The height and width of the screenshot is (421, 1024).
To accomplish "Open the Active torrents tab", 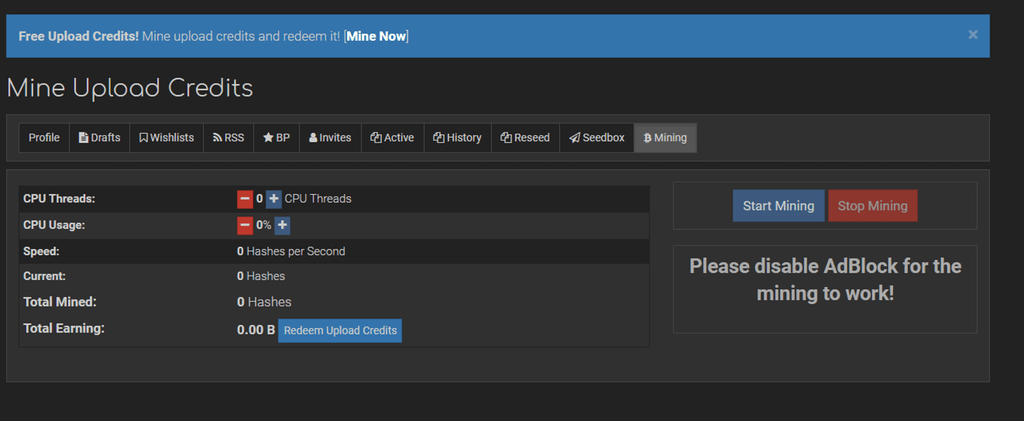I will point(392,138).
